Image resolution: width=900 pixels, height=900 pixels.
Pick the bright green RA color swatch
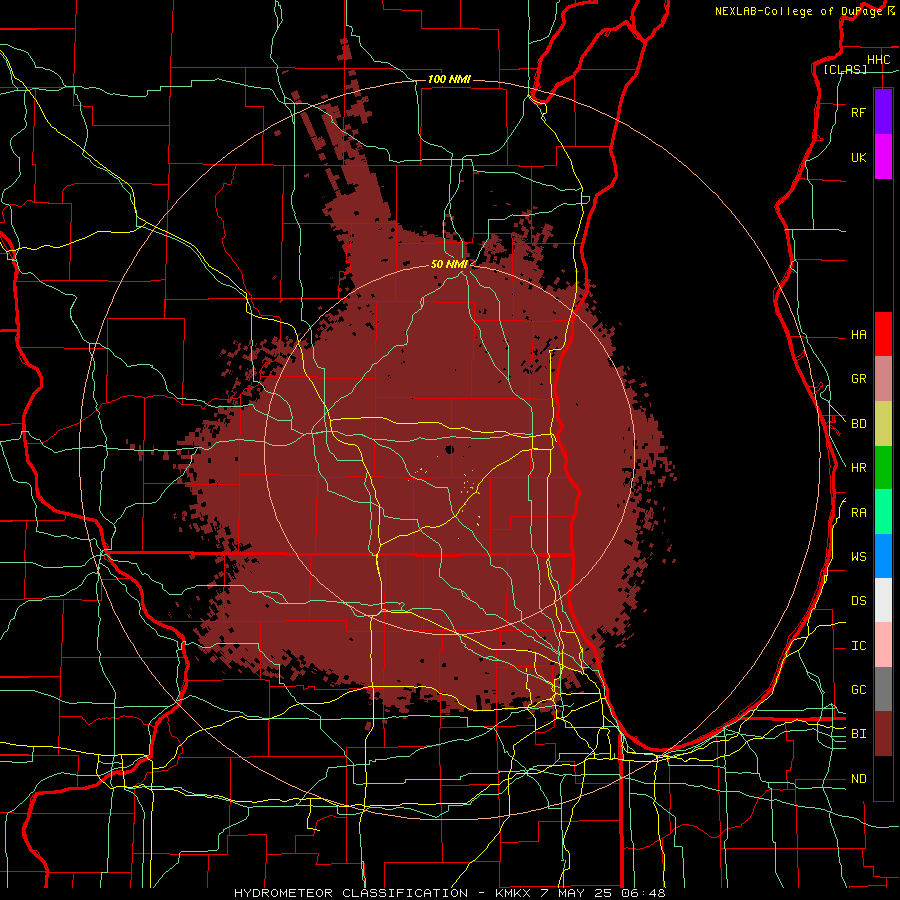tap(883, 512)
